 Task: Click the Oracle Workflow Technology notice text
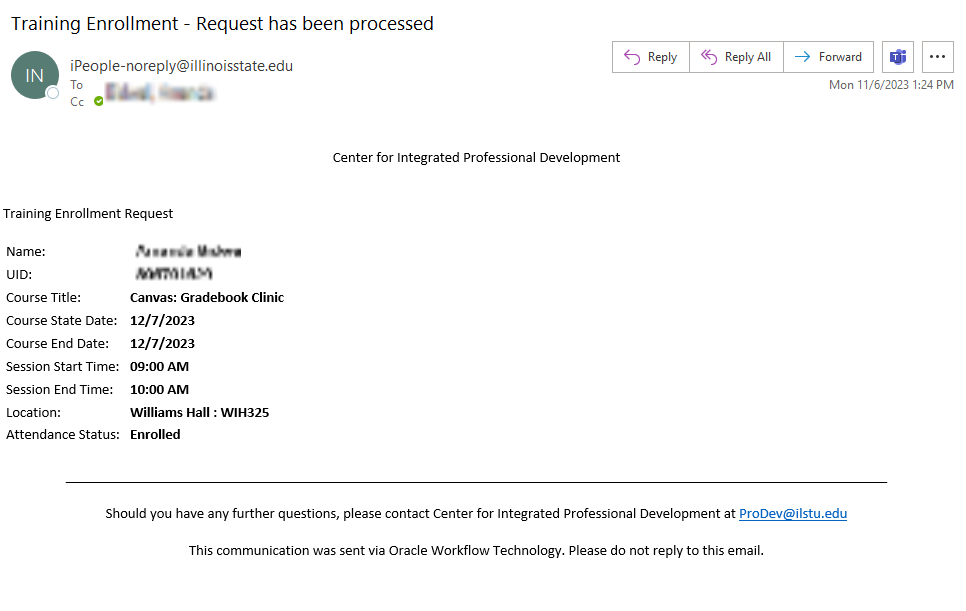coord(476,550)
